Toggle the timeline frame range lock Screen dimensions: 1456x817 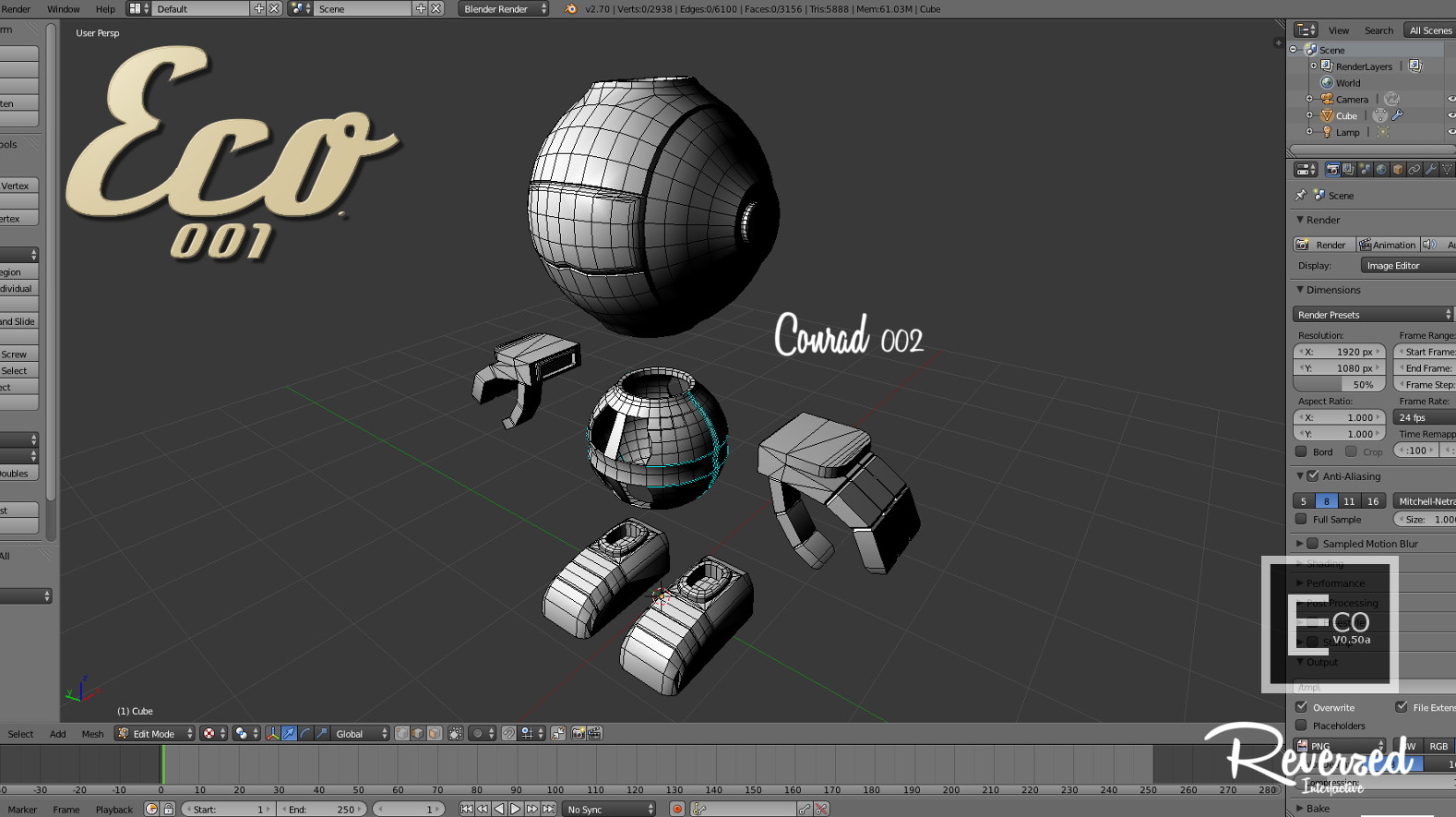pyautogui.click(x=169, y=809)
